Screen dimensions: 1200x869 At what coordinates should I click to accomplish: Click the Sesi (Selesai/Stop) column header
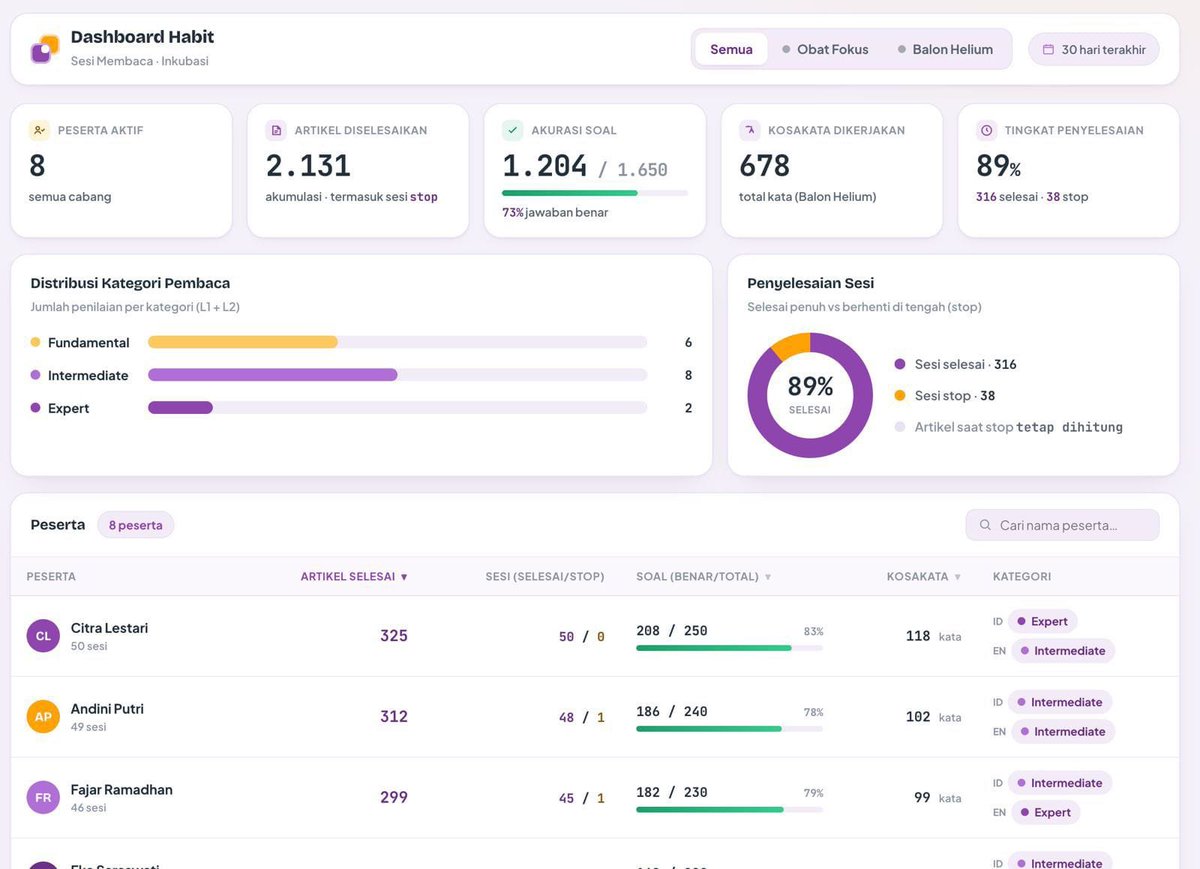(x=545, y=576)
